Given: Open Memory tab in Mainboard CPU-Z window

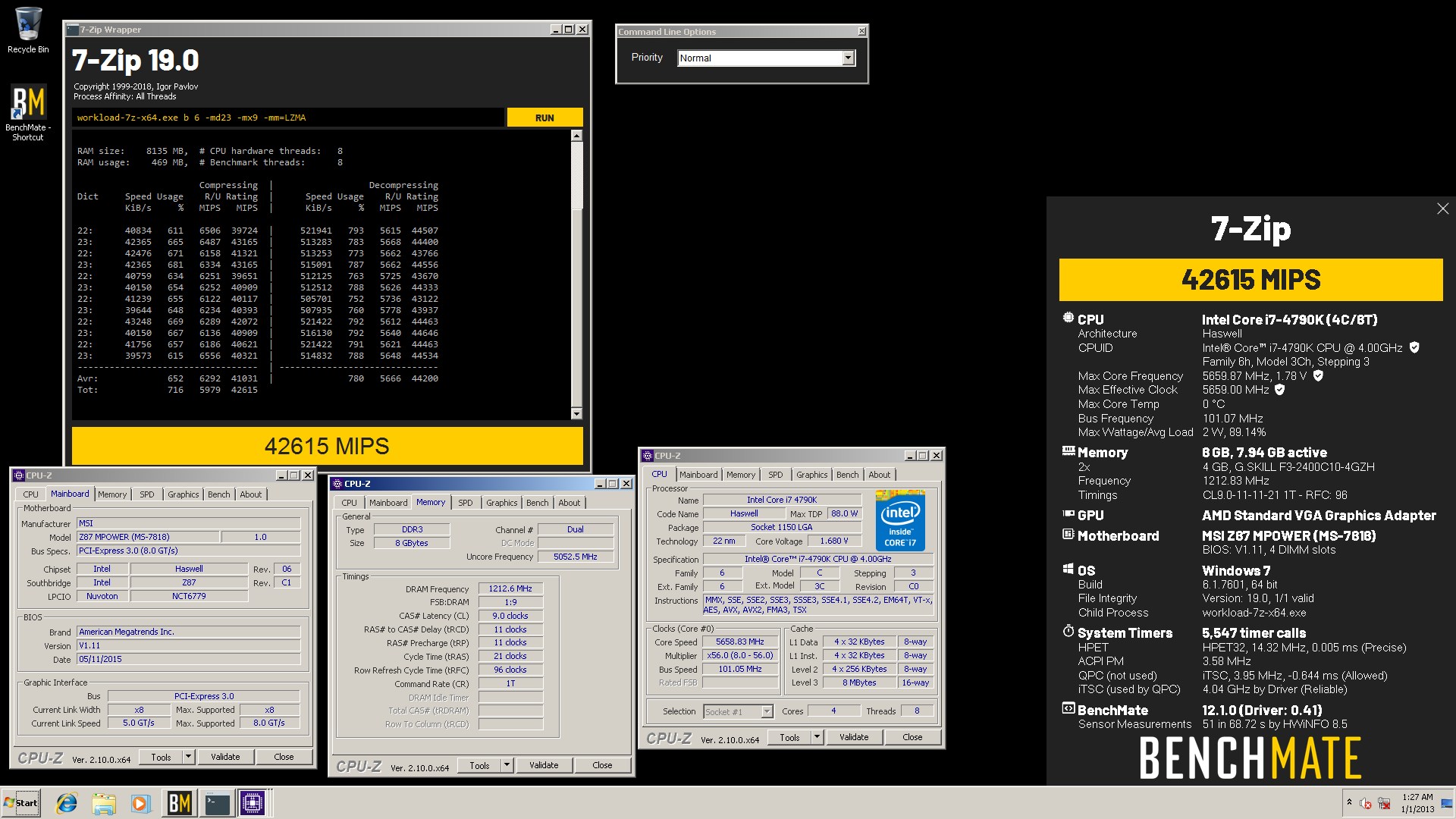Looking at the screenshot, I should [x=112, y=494].
